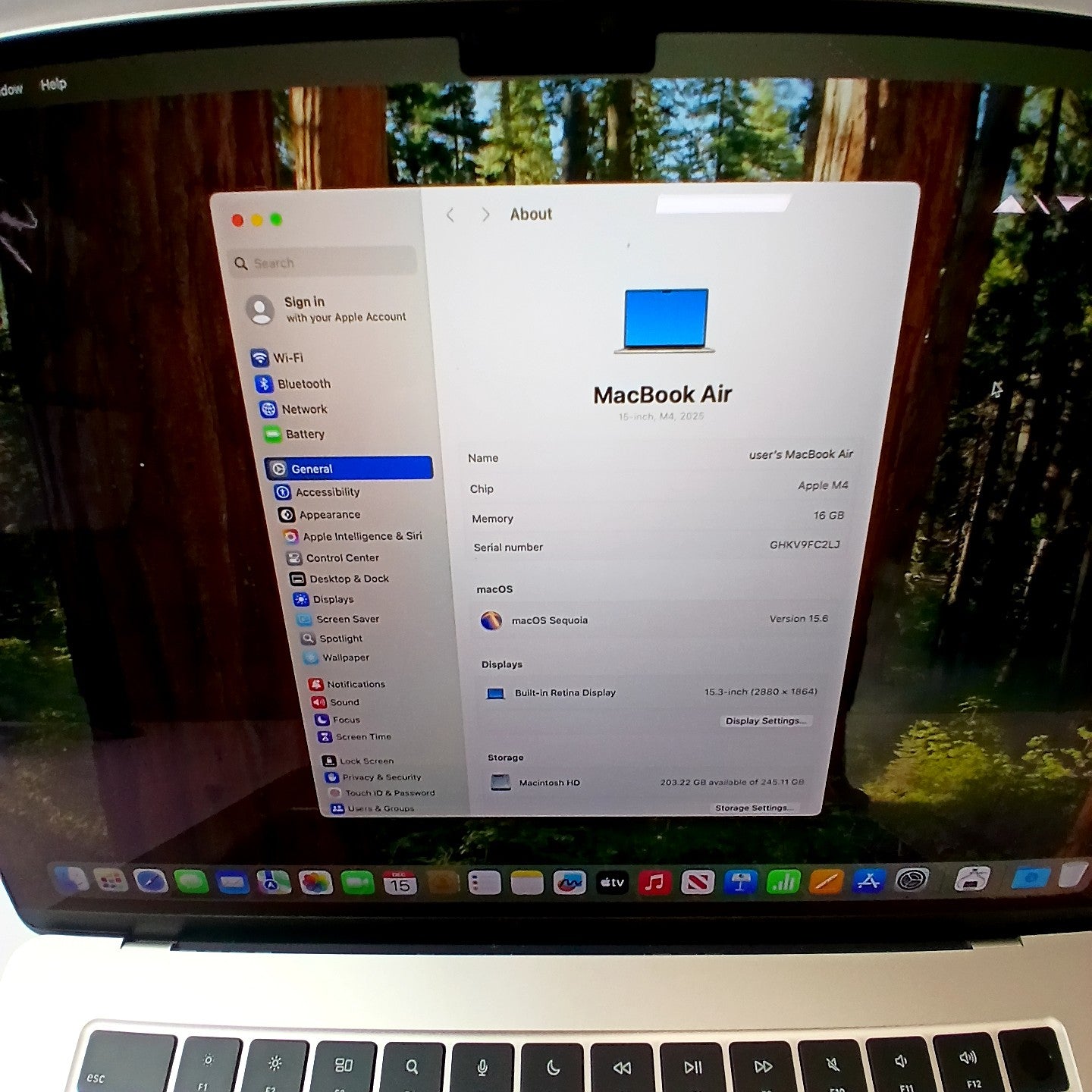Go back using the left chevron
The height and width of the screenshot is (1092, 1092).
tap(450, 215)
